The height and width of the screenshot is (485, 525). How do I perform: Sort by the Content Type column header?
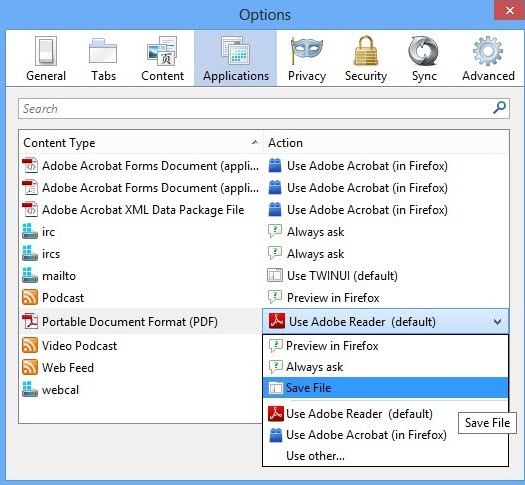tap(141, 143)
